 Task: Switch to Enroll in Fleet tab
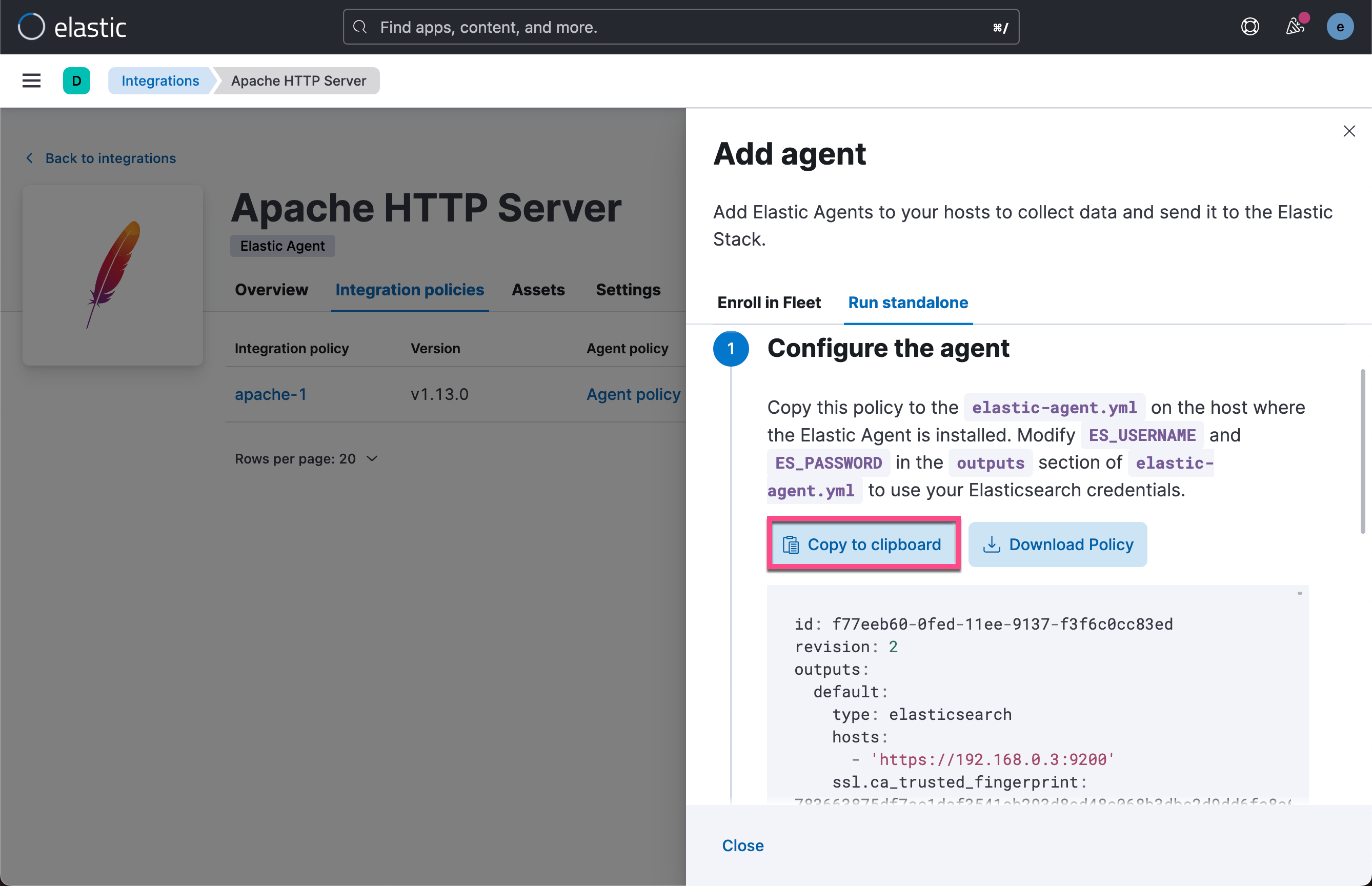769,303
